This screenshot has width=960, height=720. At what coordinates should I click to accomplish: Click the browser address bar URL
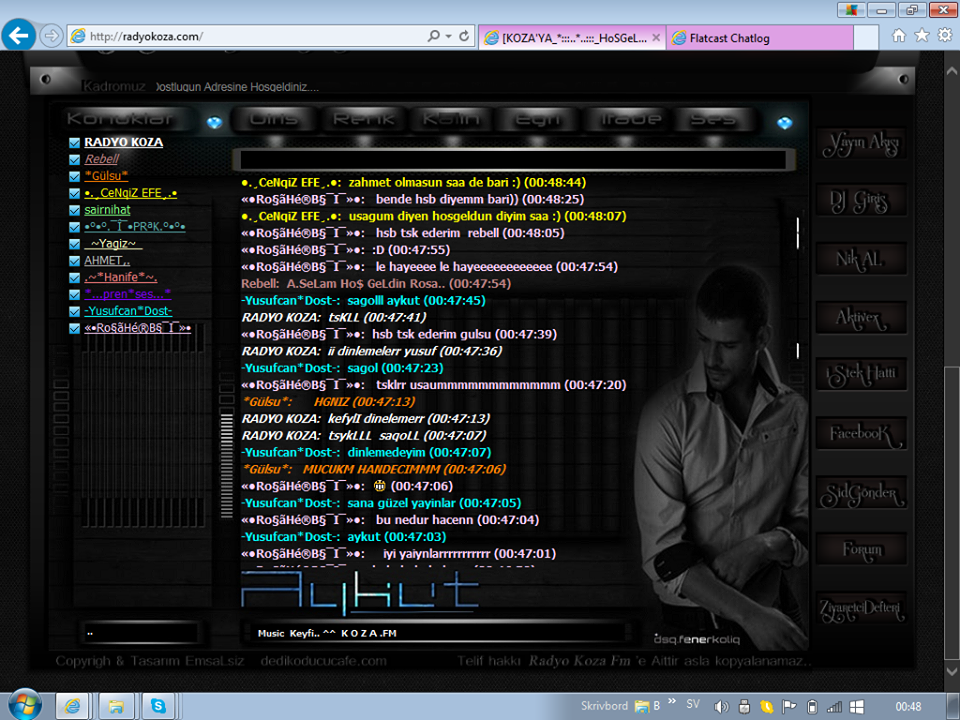pyautogui.click(x=147, y=37)
